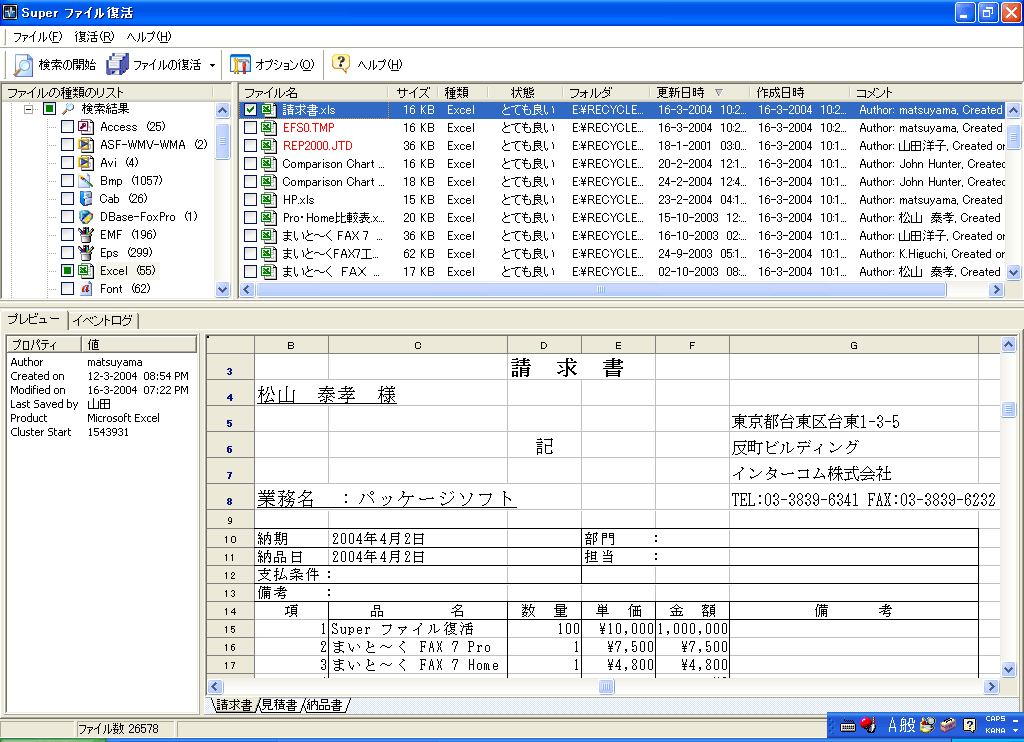Sort by the 種類 column header
Screen dimensions: 1024x742
pos(462,93)
